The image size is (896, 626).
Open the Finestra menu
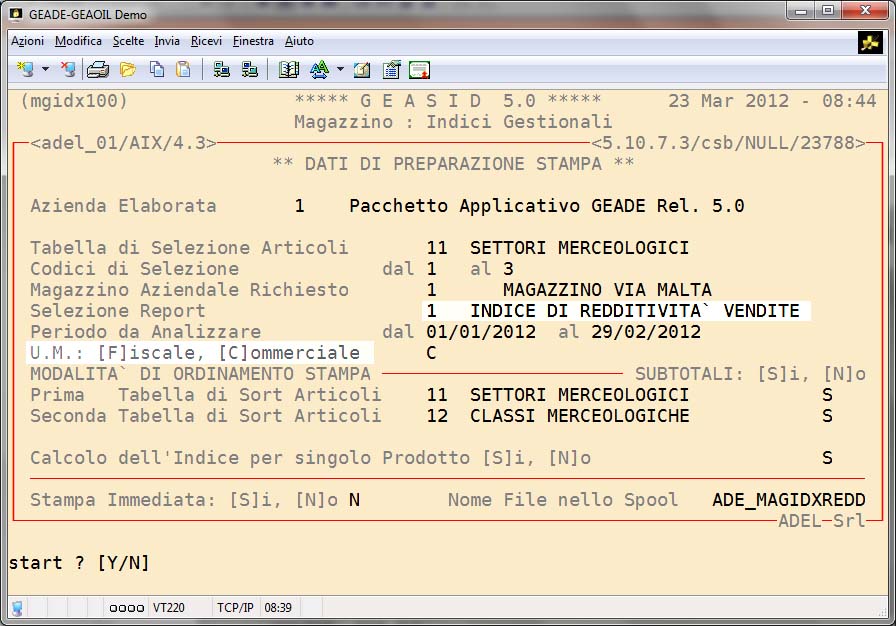pyautogui.click(x=253, y=41)
